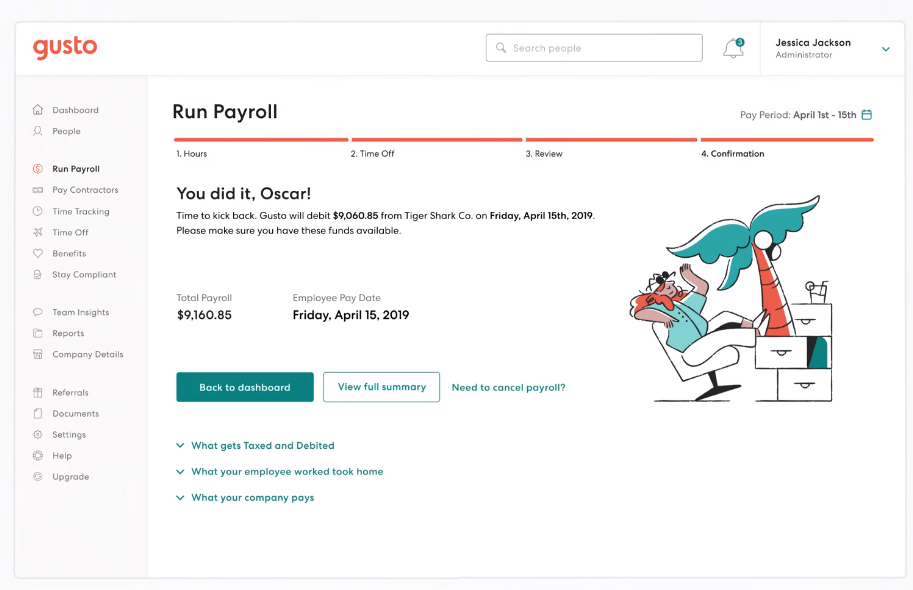913x590 pixels.
Task: Select Team Insights from the sidebar
Action: point(80,312)
